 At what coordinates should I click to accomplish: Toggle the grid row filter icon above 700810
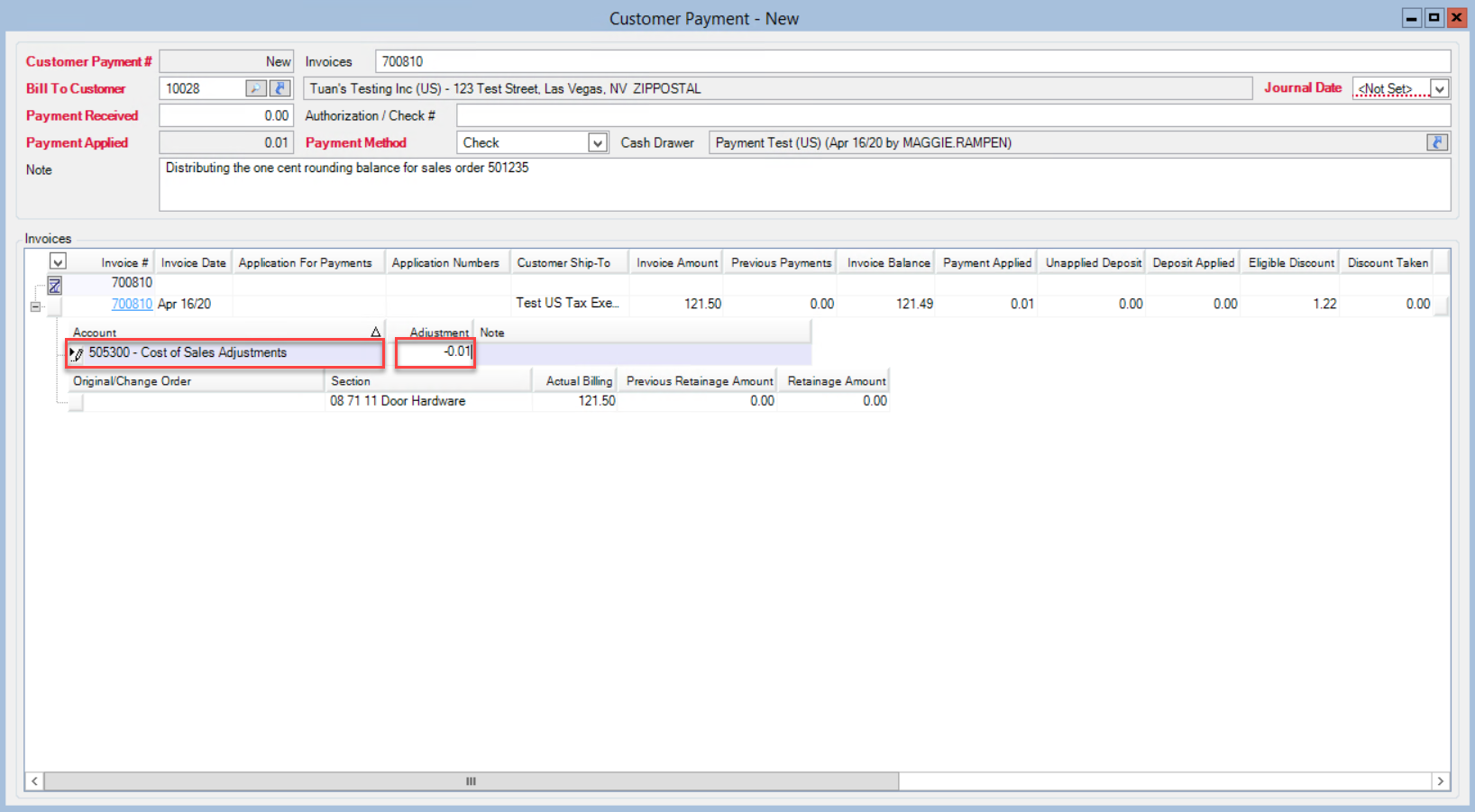click(x=54, y=286)
